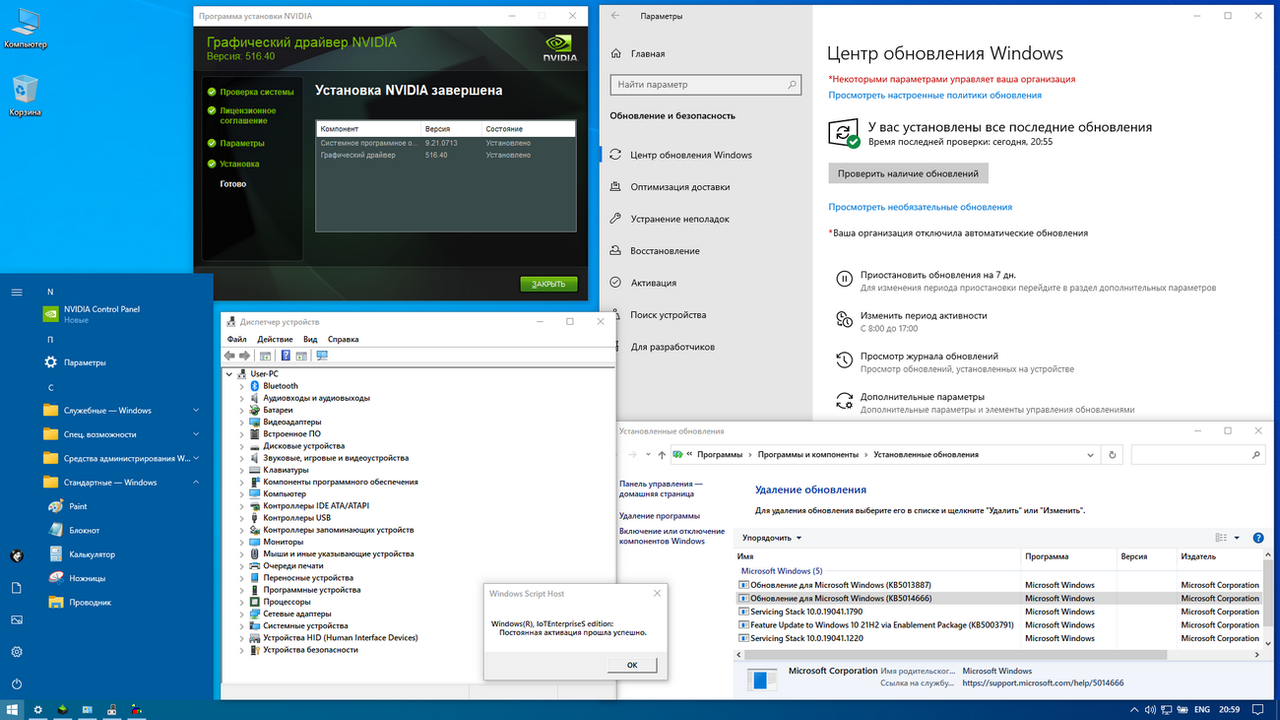1280x720 pixels.
Task: Click Device Manager help question-mark toolbar icon
Action: pos(285,355)
